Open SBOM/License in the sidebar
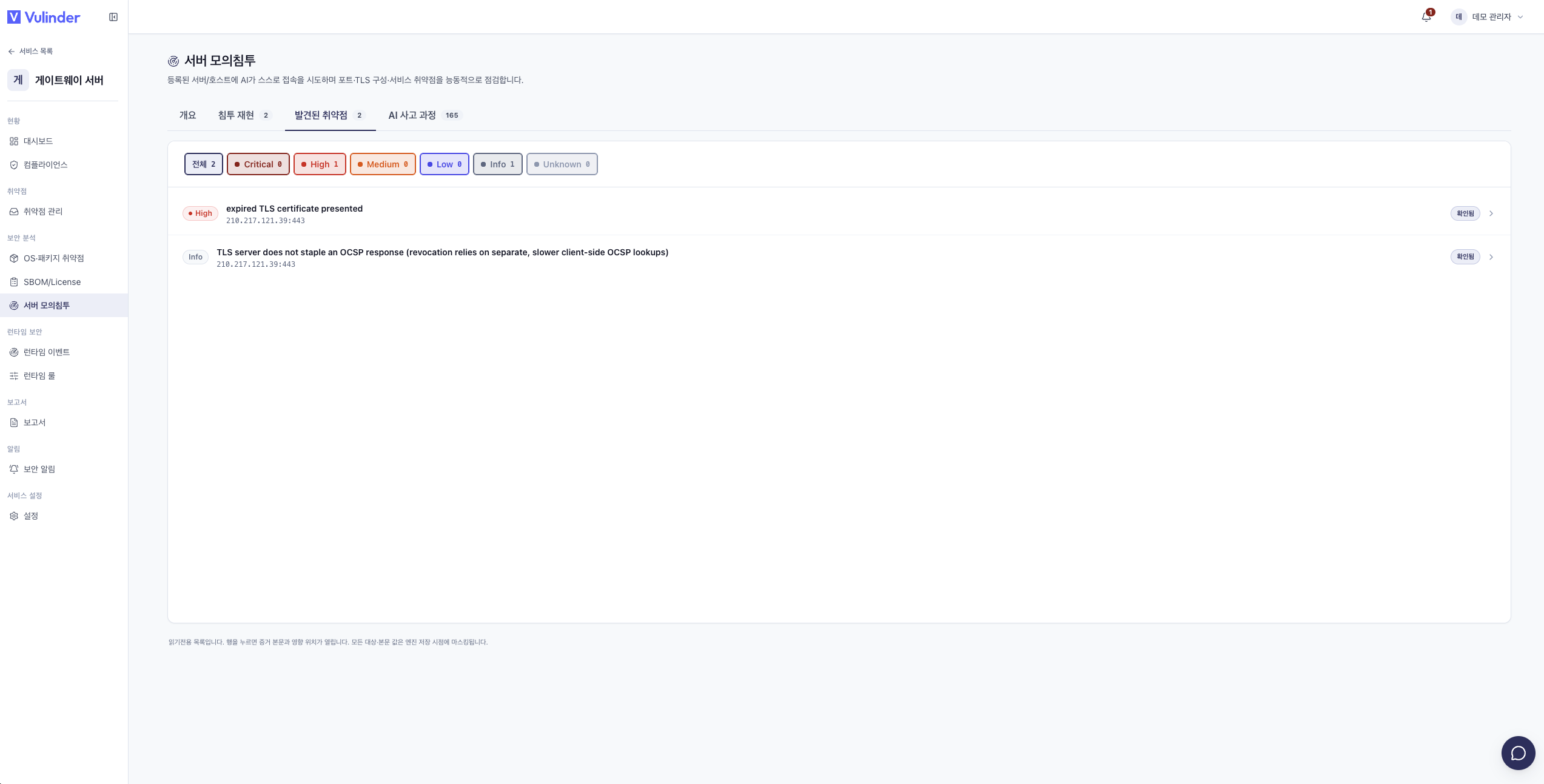The width and height of the screenshot is (1544, 784). [x=64, y=282]
